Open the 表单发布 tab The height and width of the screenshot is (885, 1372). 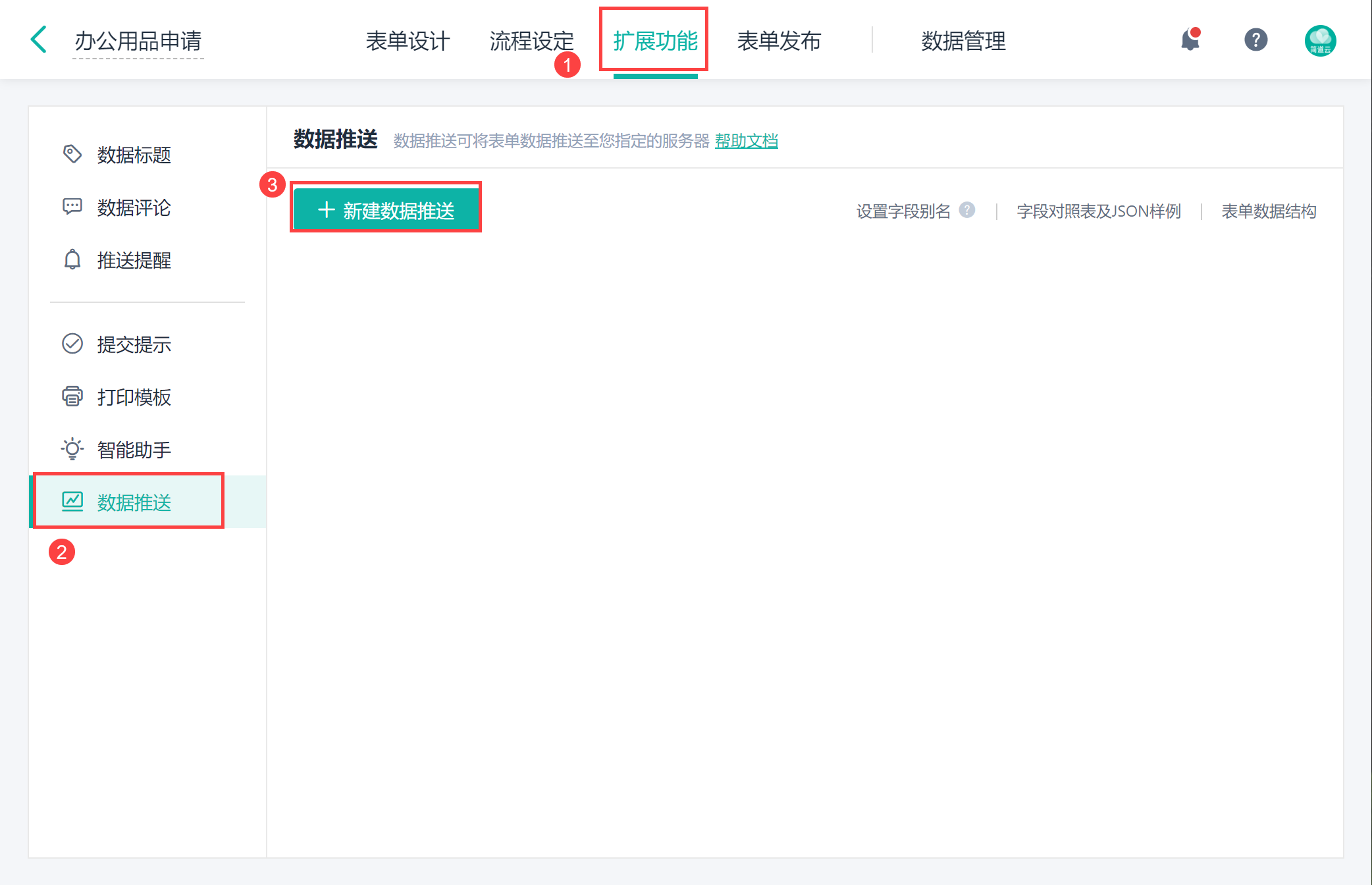(779, 41)
